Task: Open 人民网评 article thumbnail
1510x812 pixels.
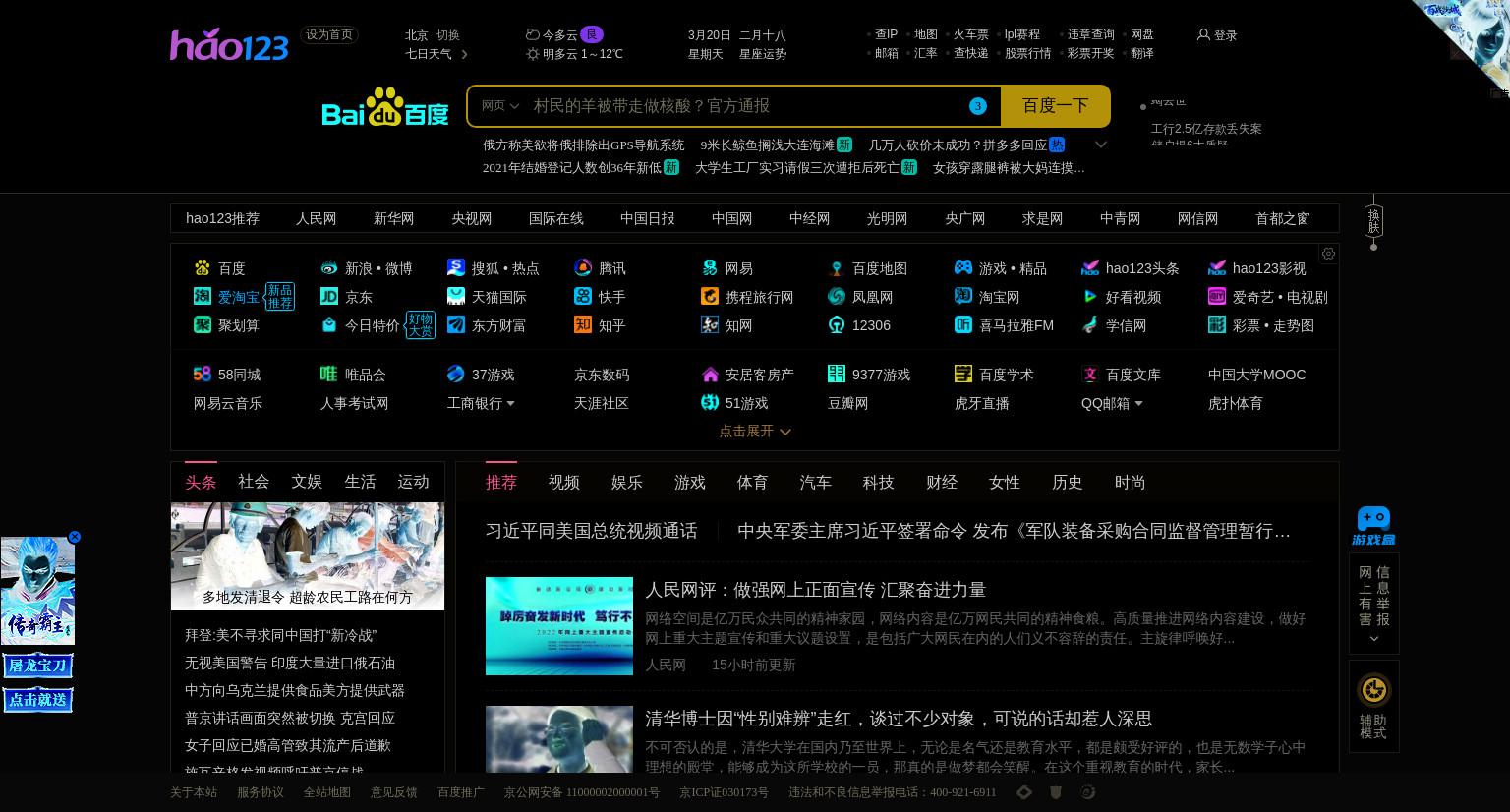Action: coord(559,626)
